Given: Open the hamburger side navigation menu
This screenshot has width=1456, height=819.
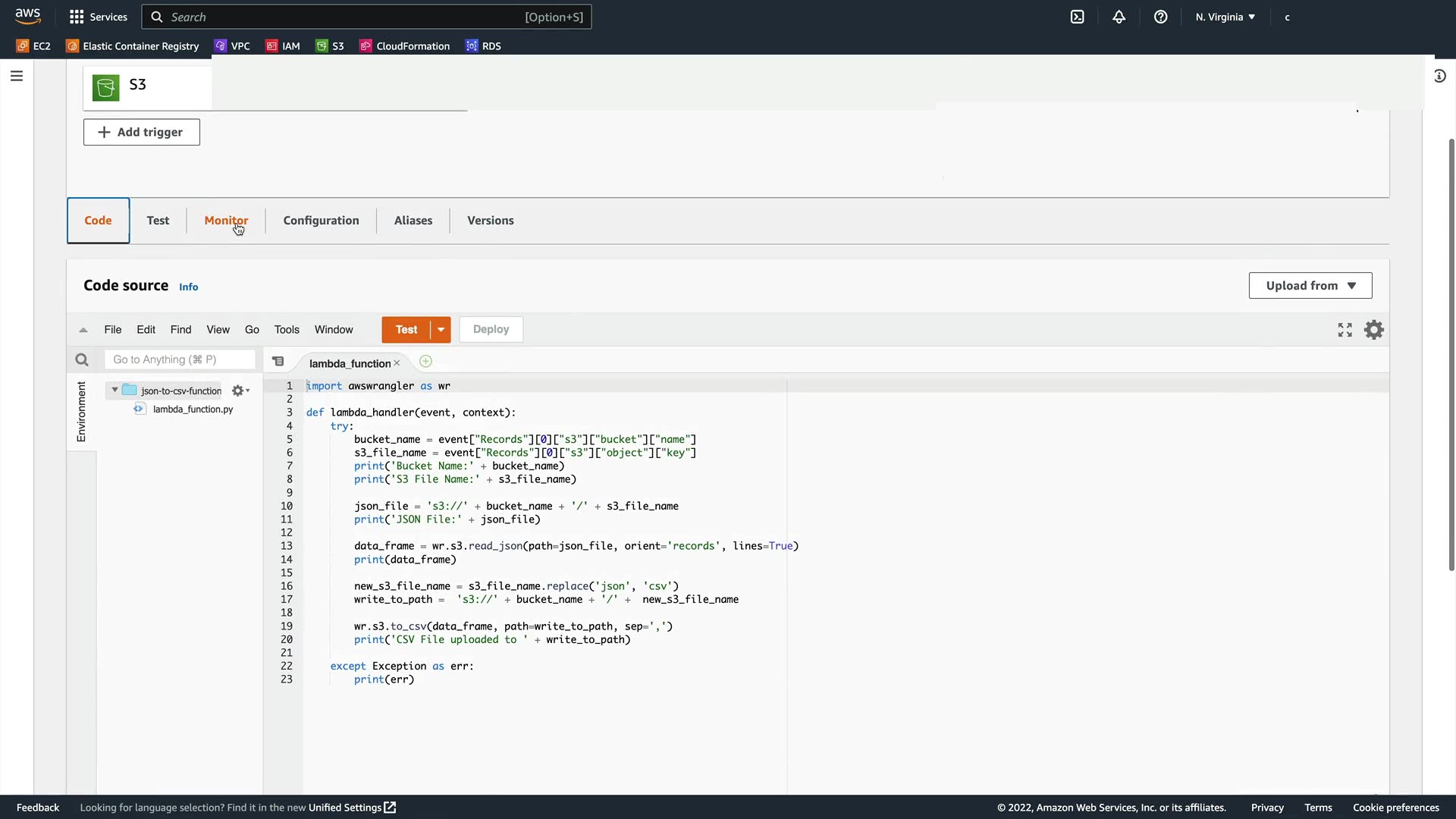Looking at the screenshot, I should [x=17, y=76].
